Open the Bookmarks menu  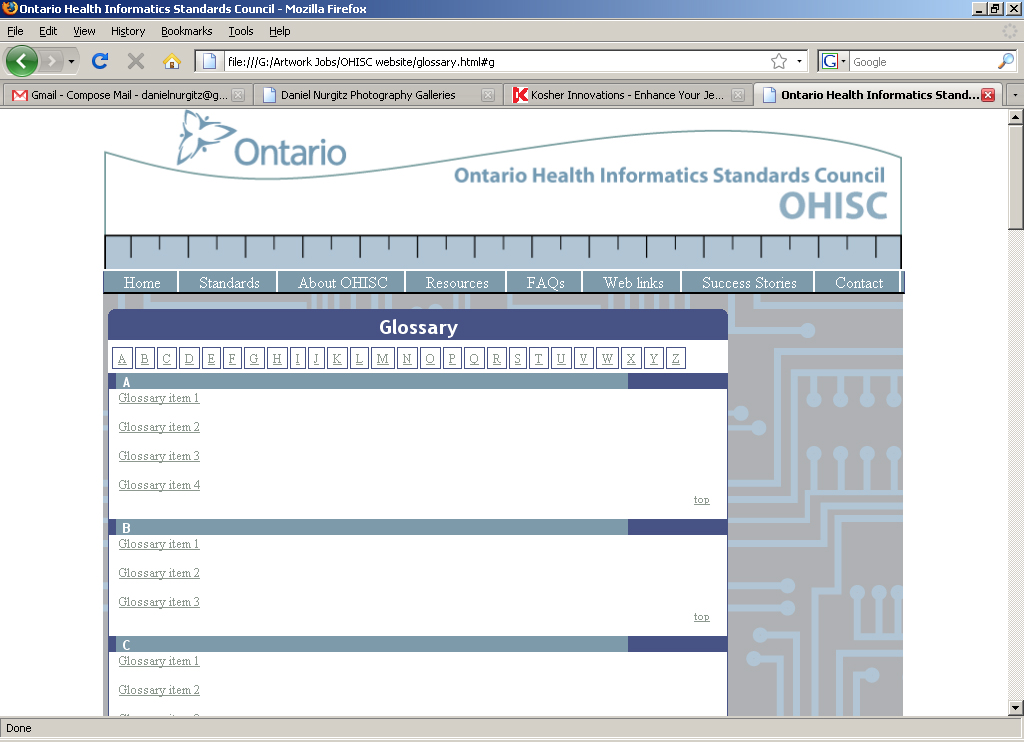point(187,31)
